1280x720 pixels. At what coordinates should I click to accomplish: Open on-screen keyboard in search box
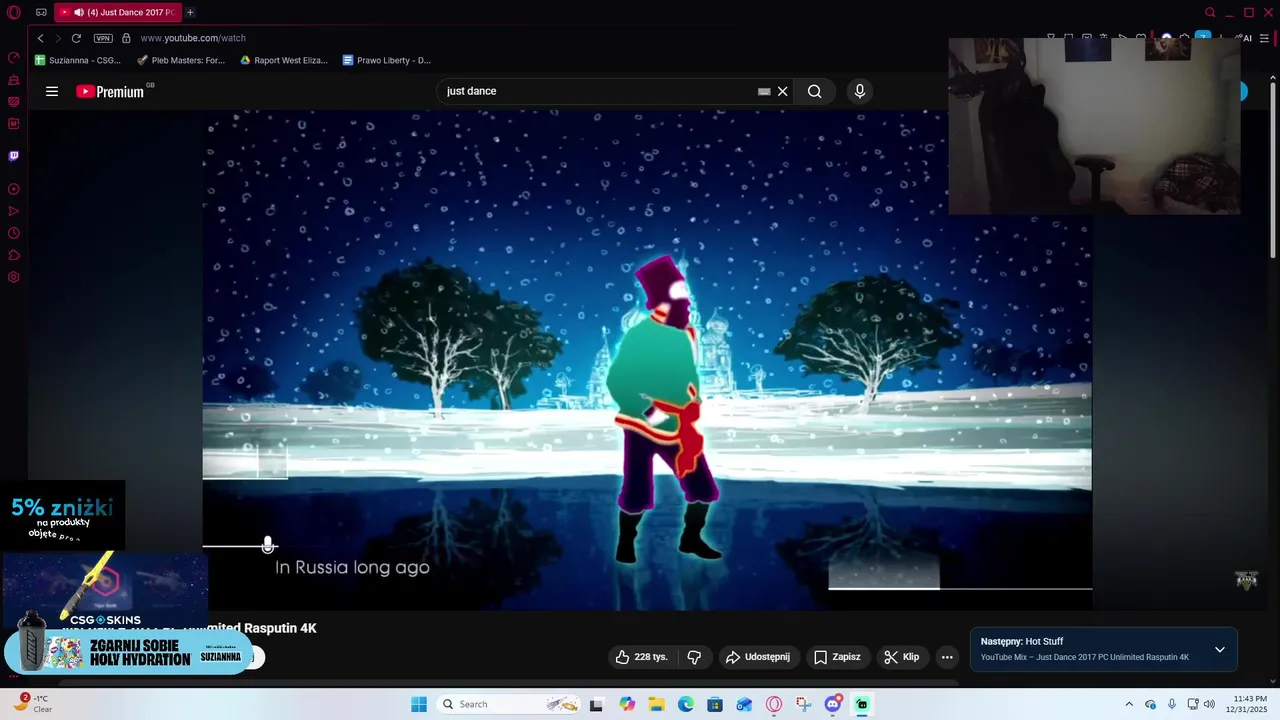point(764,91)
